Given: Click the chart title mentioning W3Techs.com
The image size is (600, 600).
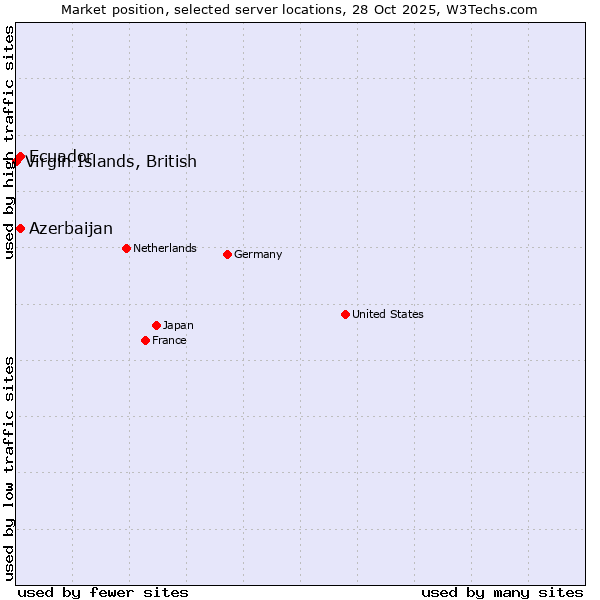Looking at the screenshot, I should (x=299, y=9).
